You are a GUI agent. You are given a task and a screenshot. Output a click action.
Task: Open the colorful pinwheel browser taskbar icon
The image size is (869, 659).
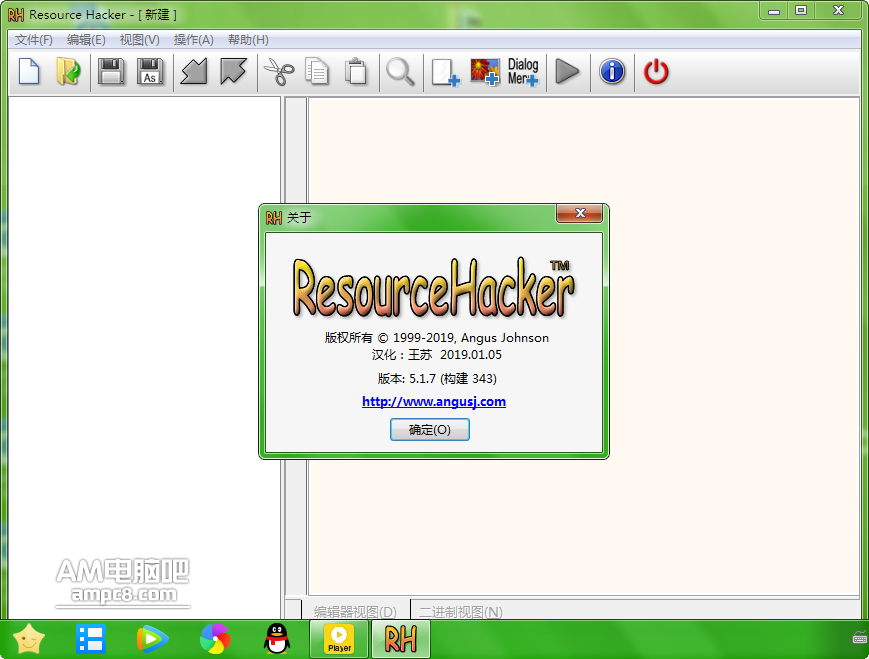click(215, 639)
